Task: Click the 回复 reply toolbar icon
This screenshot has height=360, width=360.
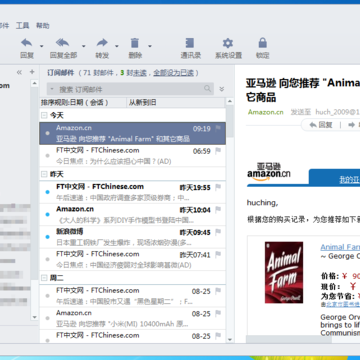Action: pyautogui.click(x=27, y=43)
